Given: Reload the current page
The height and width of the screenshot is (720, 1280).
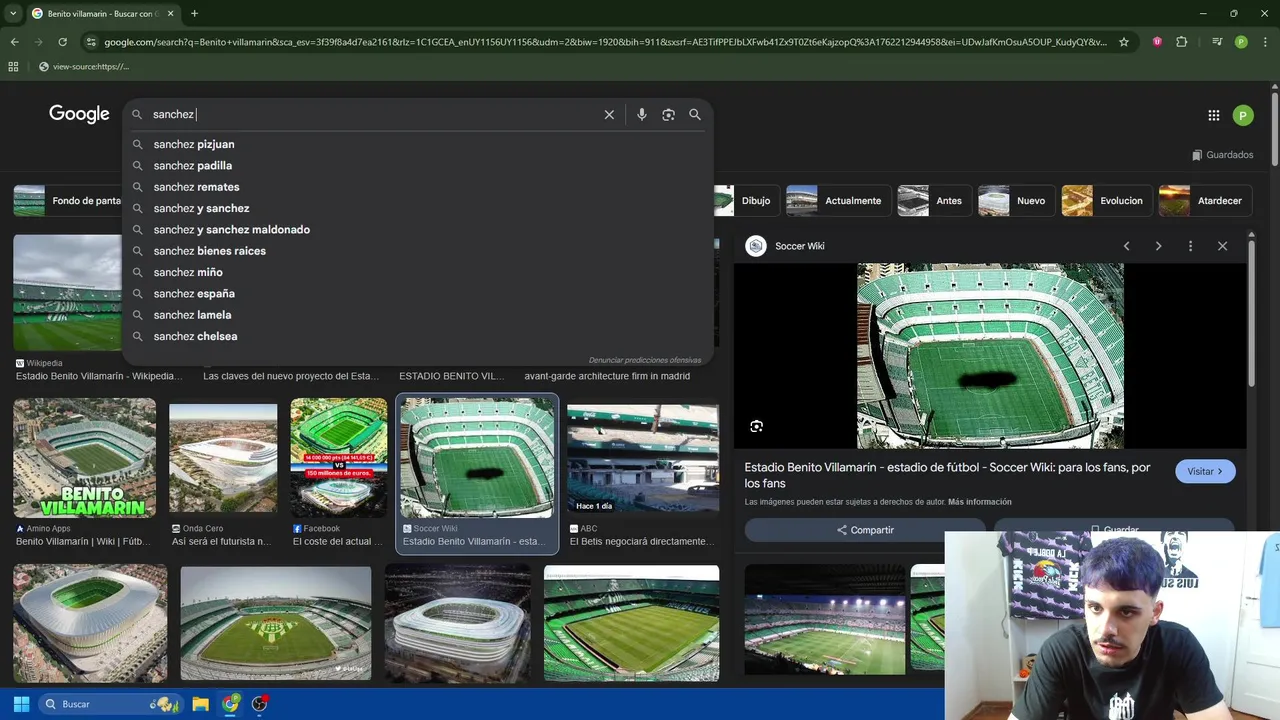Looking at the screenshot, I should click(x=62, y=42).
